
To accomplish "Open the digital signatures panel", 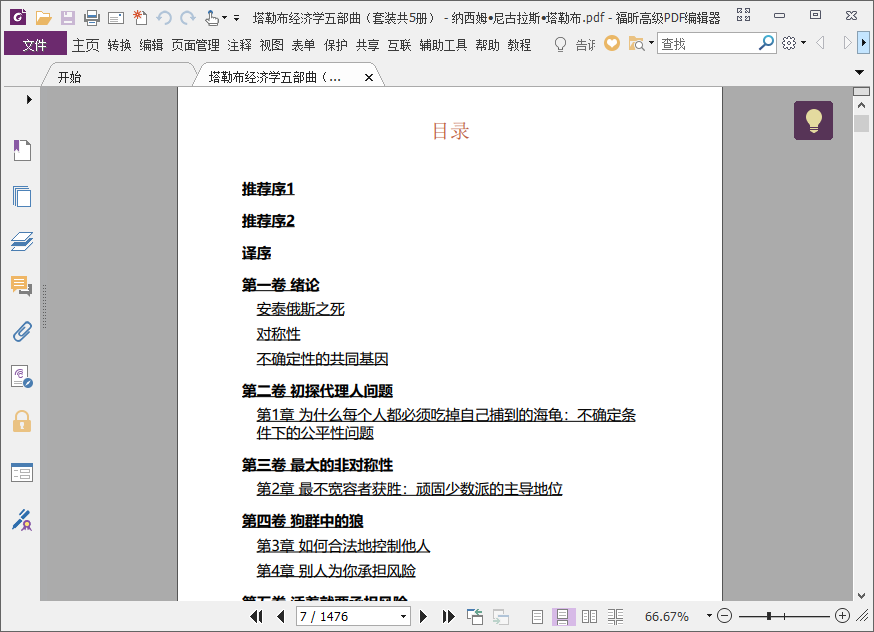I will [22, 377].
